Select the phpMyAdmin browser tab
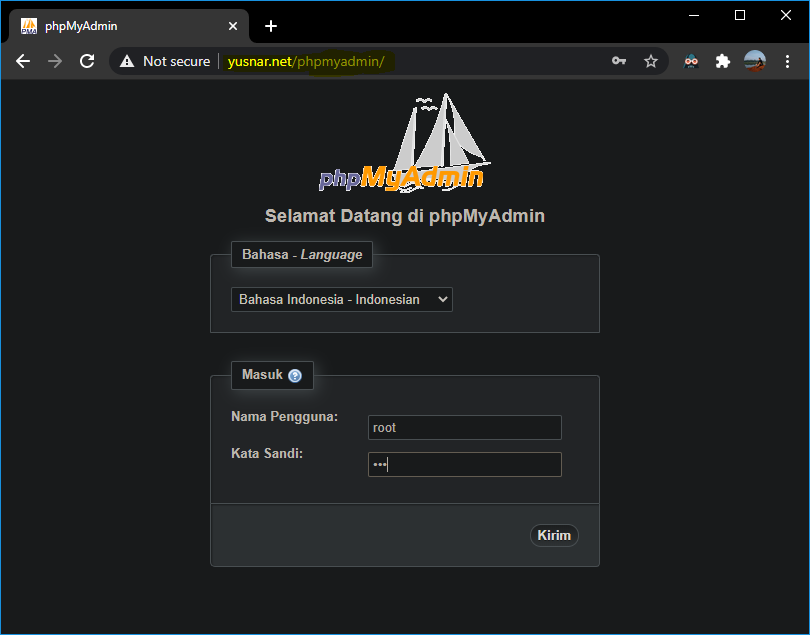 pos(129,26)
